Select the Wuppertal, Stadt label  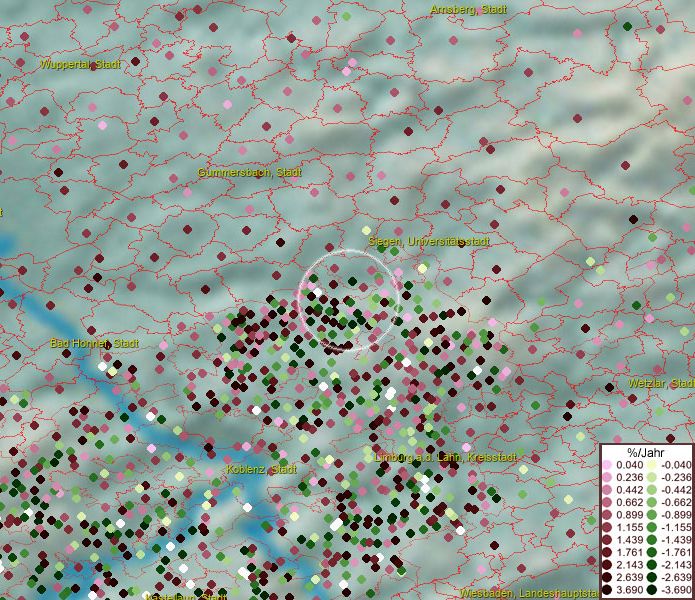[80, 64]
